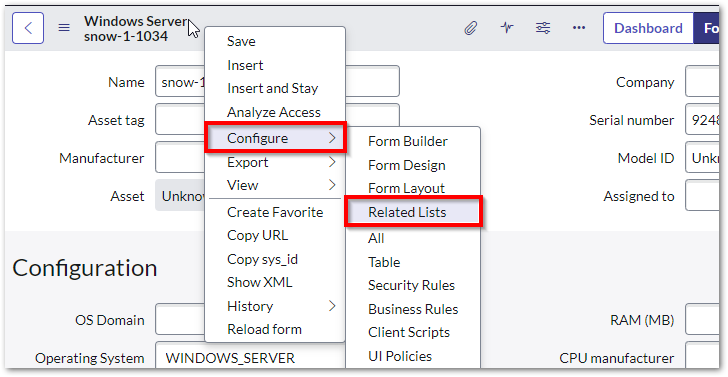Choose UI Policies submenu item
This screenshot has width=728, height=377.
pyautogui.click(x=413, y=356)
